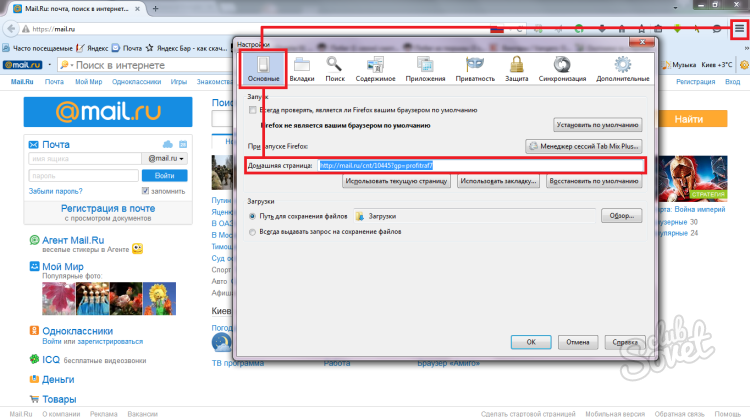Enable always check default browser checkbox

click(253, 110)
